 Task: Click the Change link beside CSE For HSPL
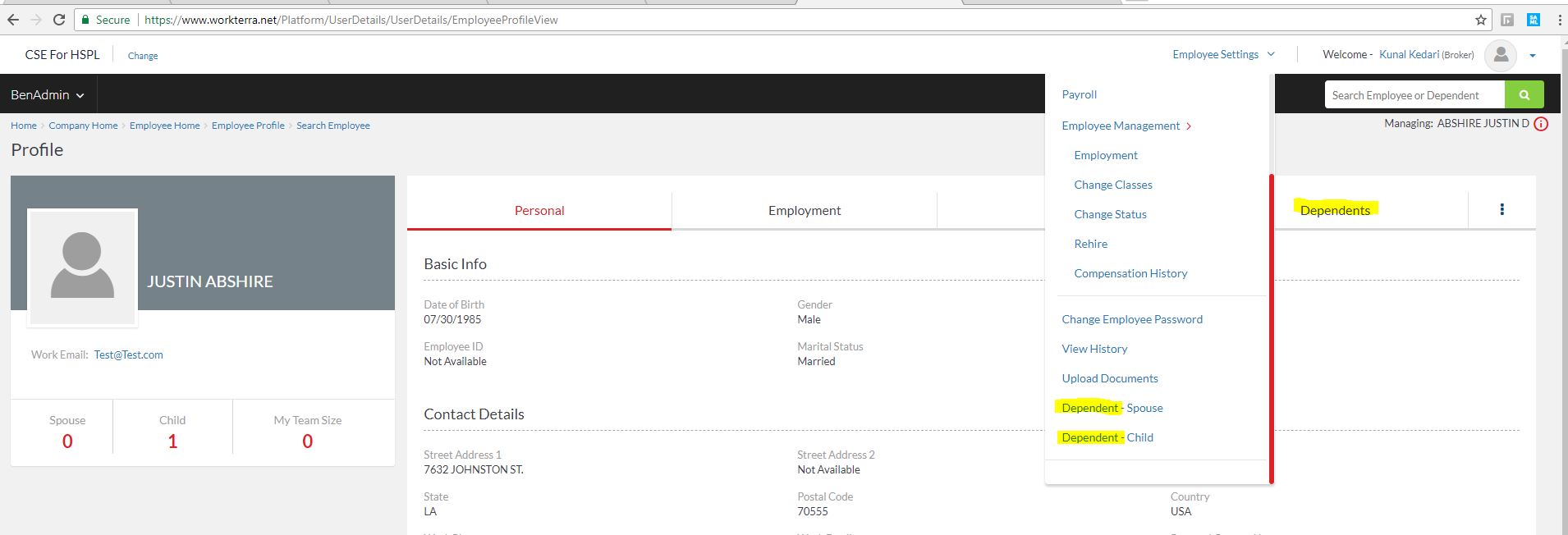pyautogui.click(x=143, y=56)
